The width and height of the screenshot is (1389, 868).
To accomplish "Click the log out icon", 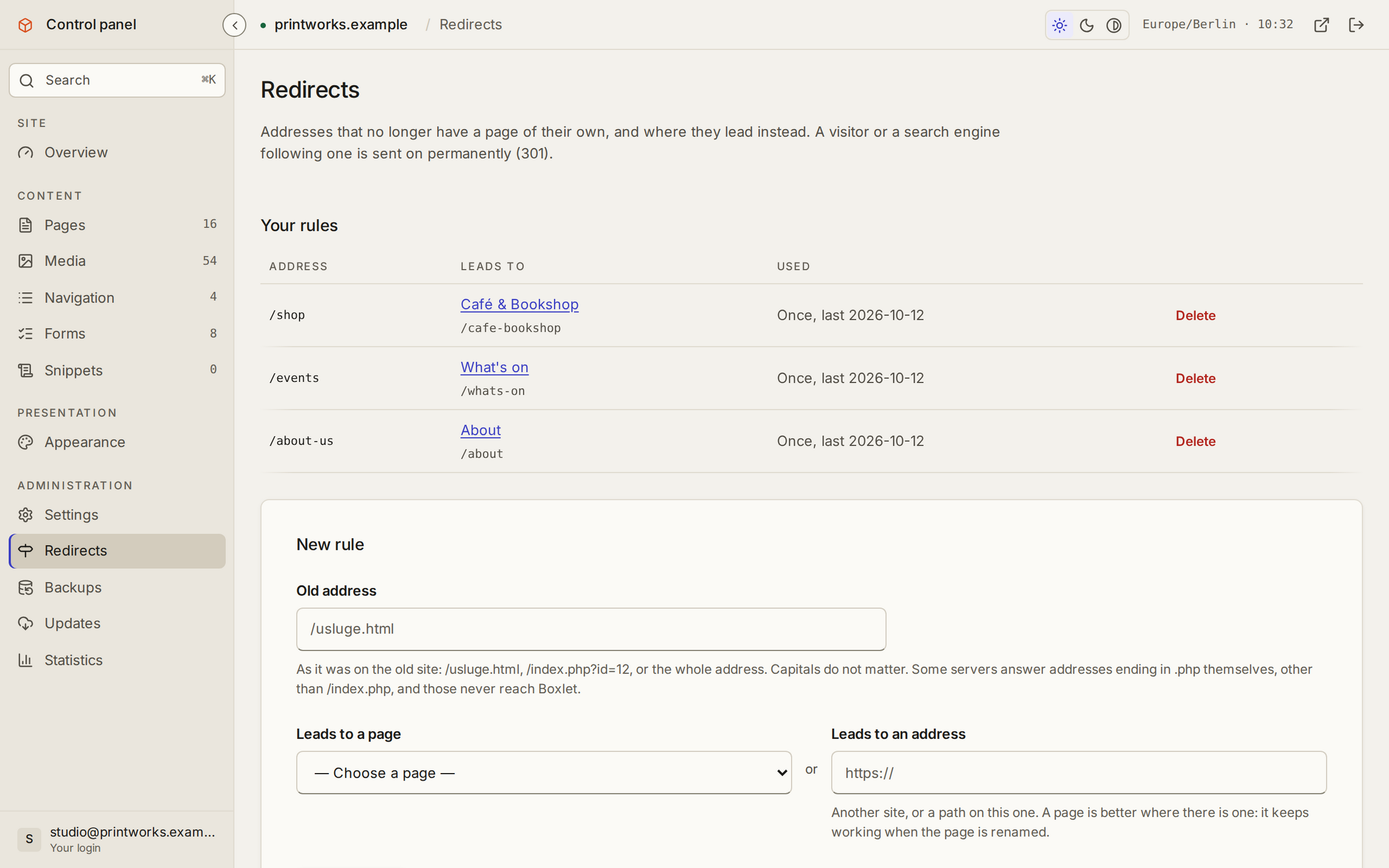I will [x=1357, y=25].
